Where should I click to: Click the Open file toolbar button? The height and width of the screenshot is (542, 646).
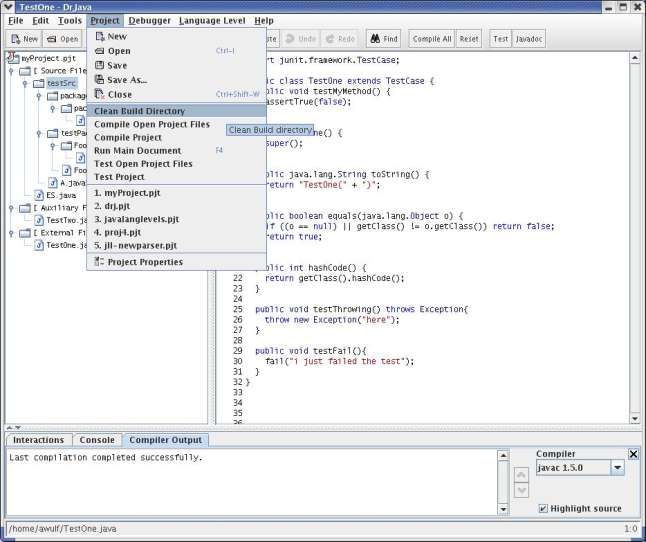(62, 39)
